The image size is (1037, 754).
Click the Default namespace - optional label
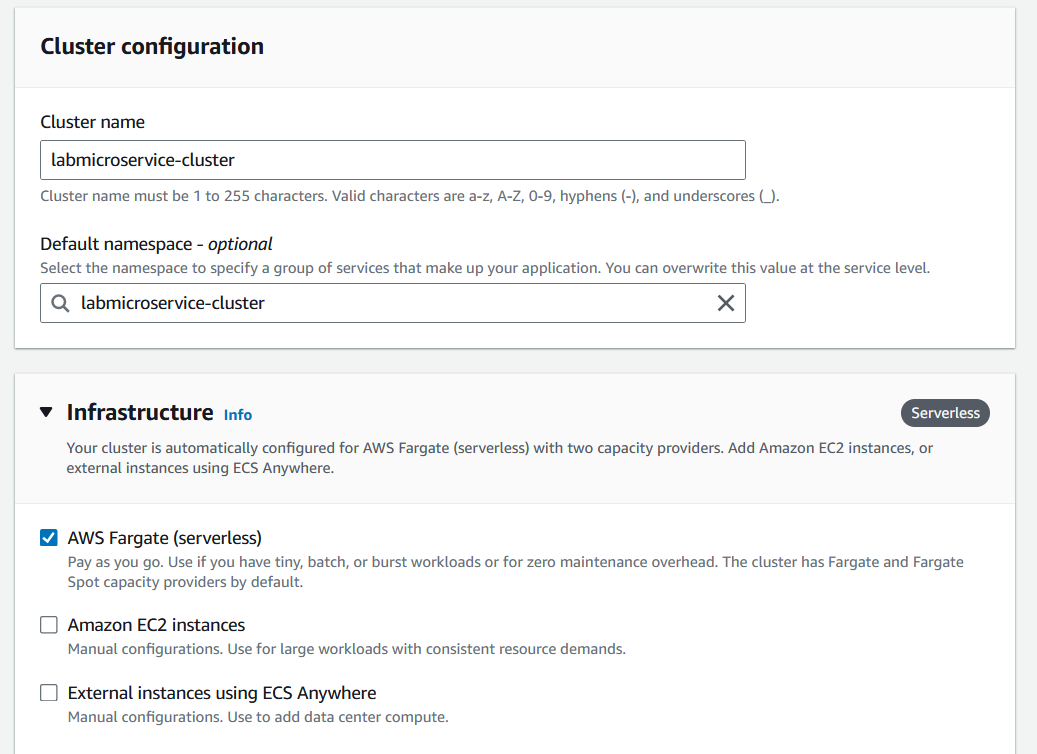156,244
